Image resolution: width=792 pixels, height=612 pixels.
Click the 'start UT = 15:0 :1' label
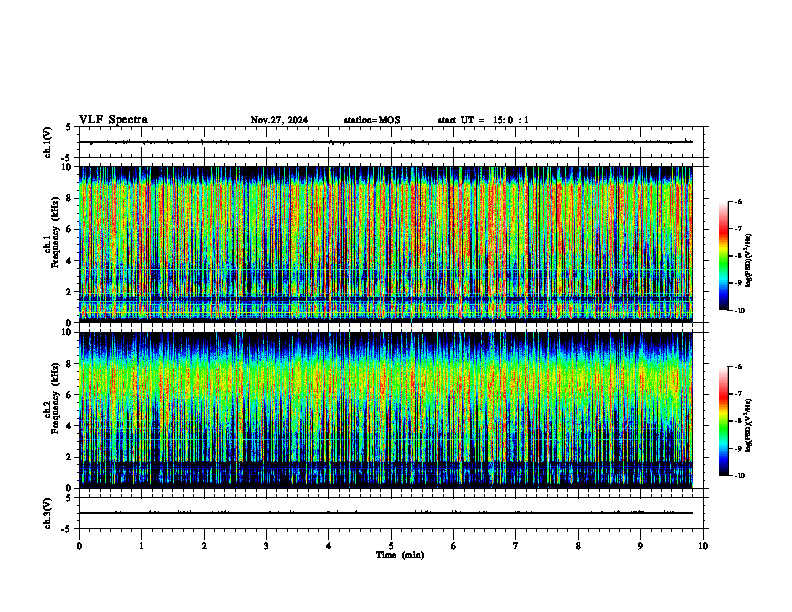[483, 120]
